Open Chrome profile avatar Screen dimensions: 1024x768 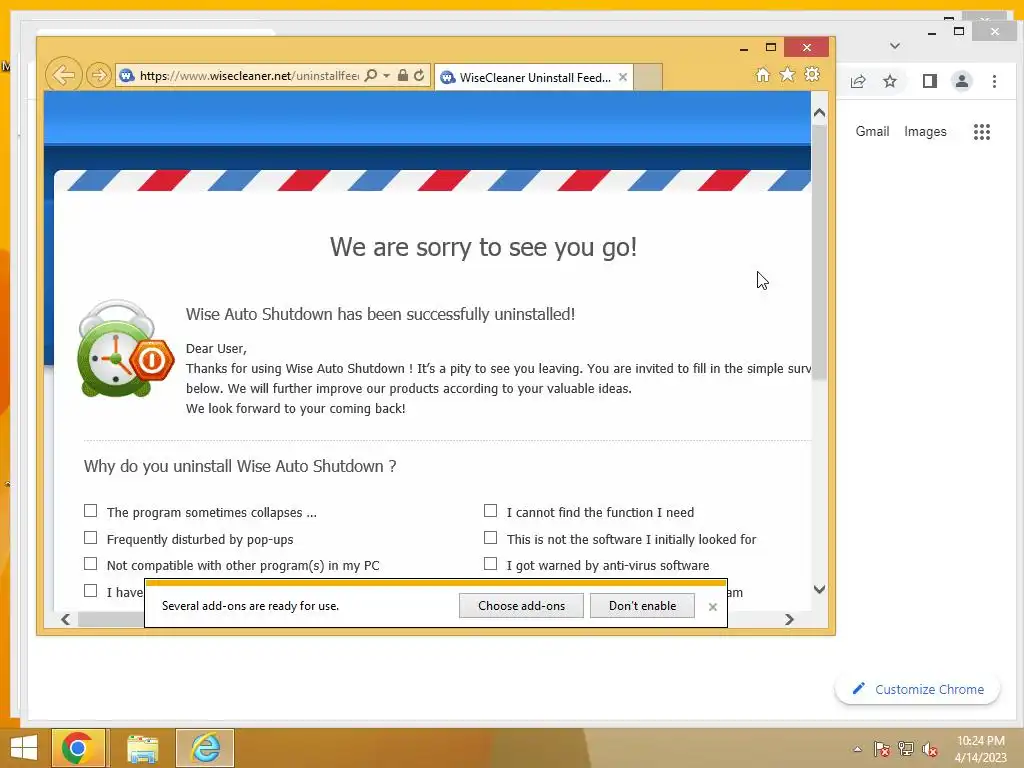click(961, 81)
